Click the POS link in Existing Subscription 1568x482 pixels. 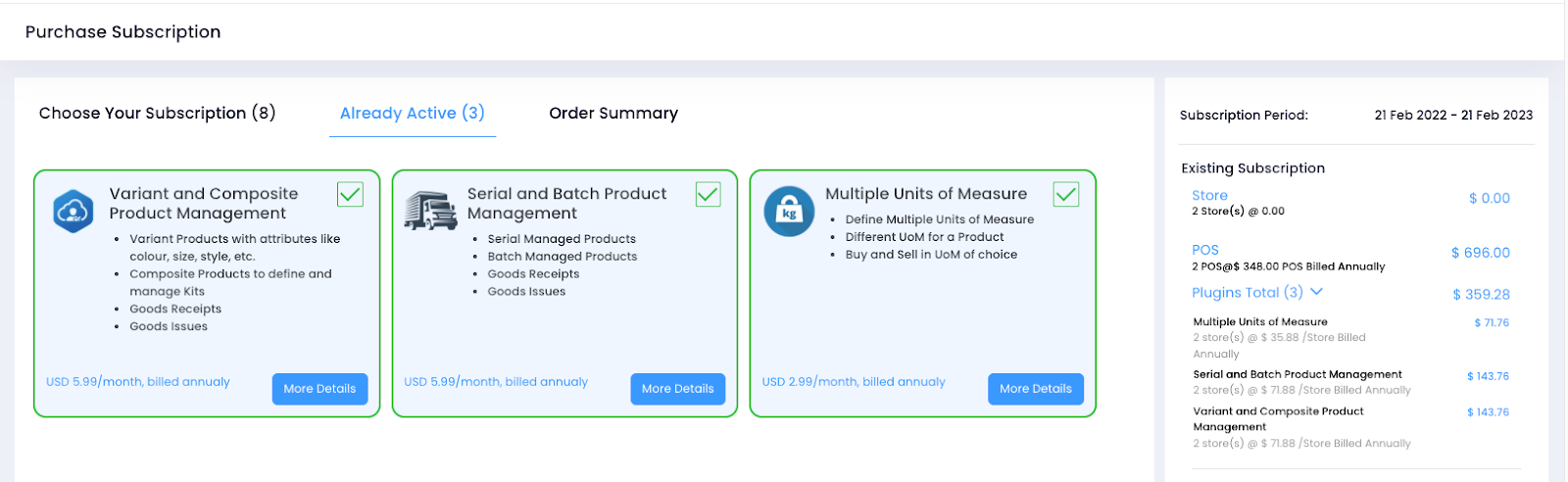pos(1204,250)
